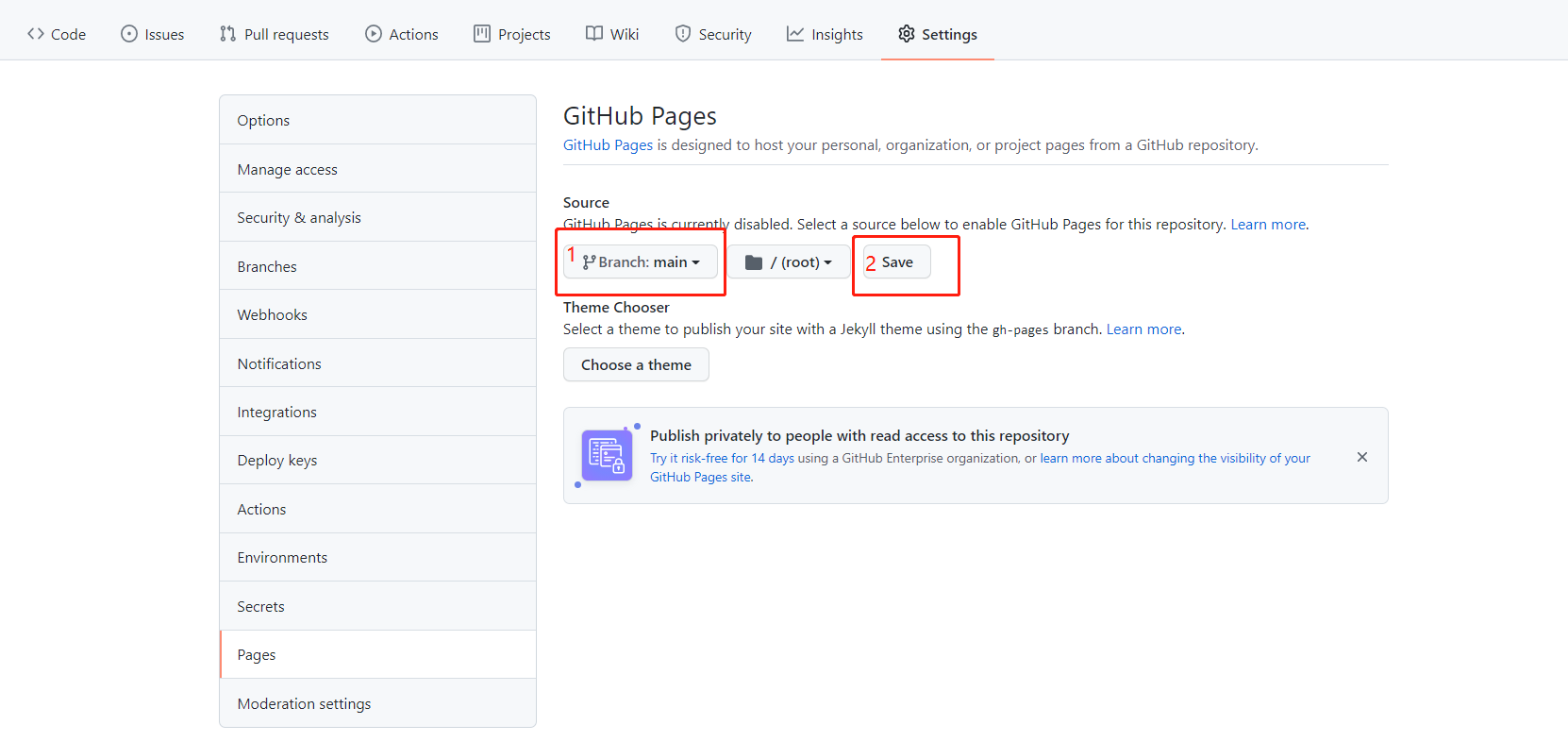Go to the Pull requests tab

pyautogui.click(x=275, y=34)
